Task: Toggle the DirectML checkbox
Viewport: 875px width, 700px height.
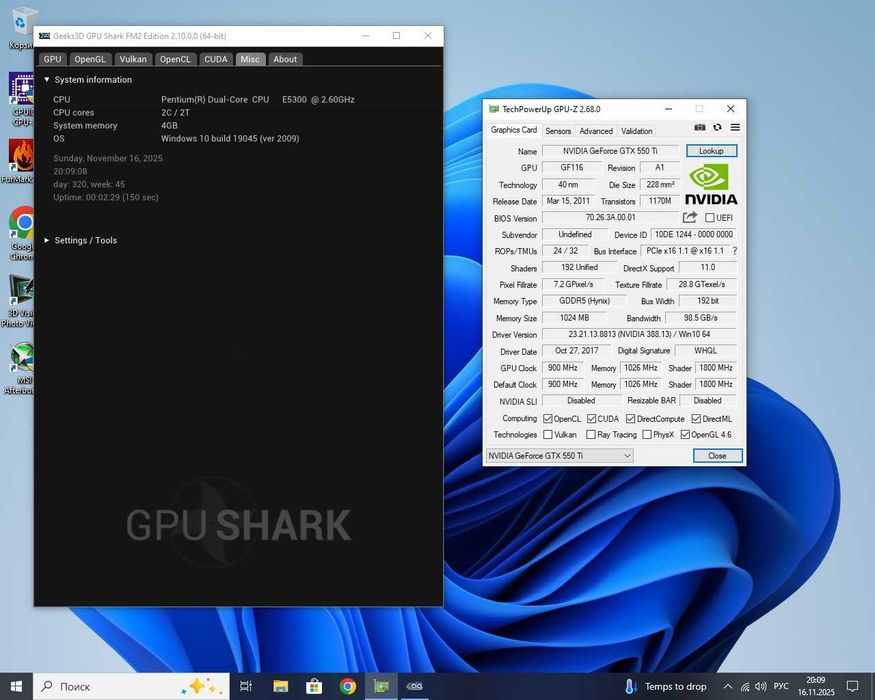Action: coord(696,419)
